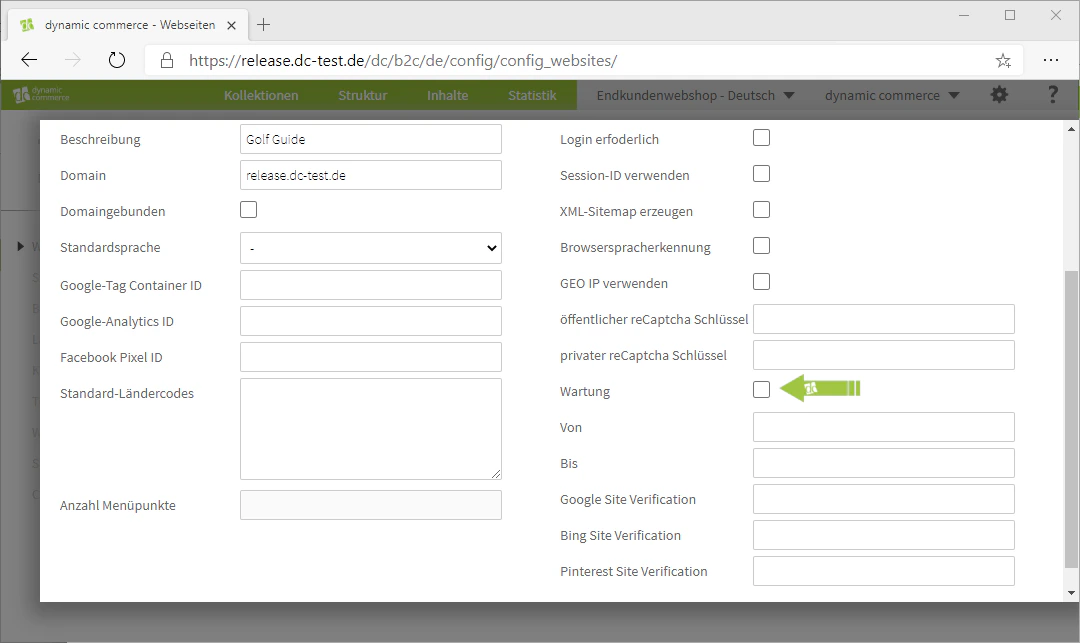1080x643 pixels.
Task: Click the Domain input field
Action: (371, 175)
